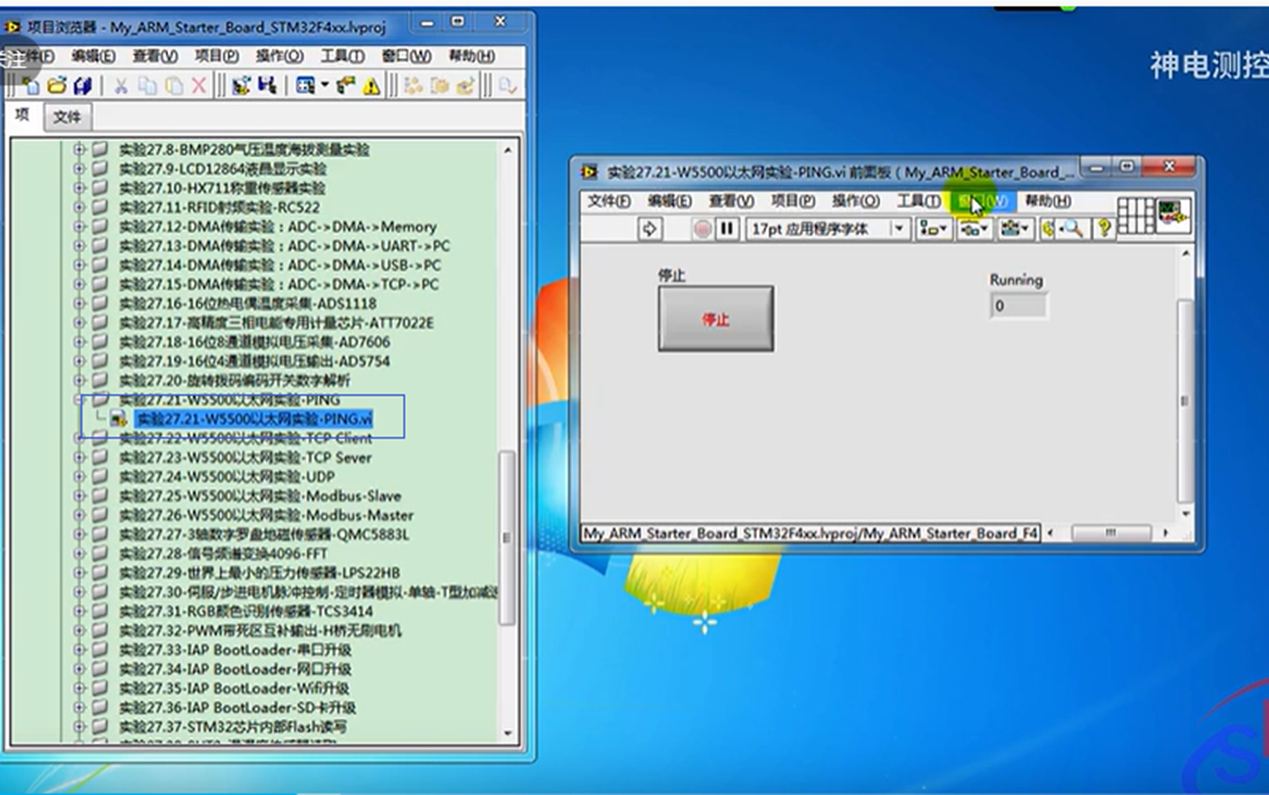1269x795 pixels.
Task: Open 查看(V) menu in project explorer
Action: (x=155, y=56)
